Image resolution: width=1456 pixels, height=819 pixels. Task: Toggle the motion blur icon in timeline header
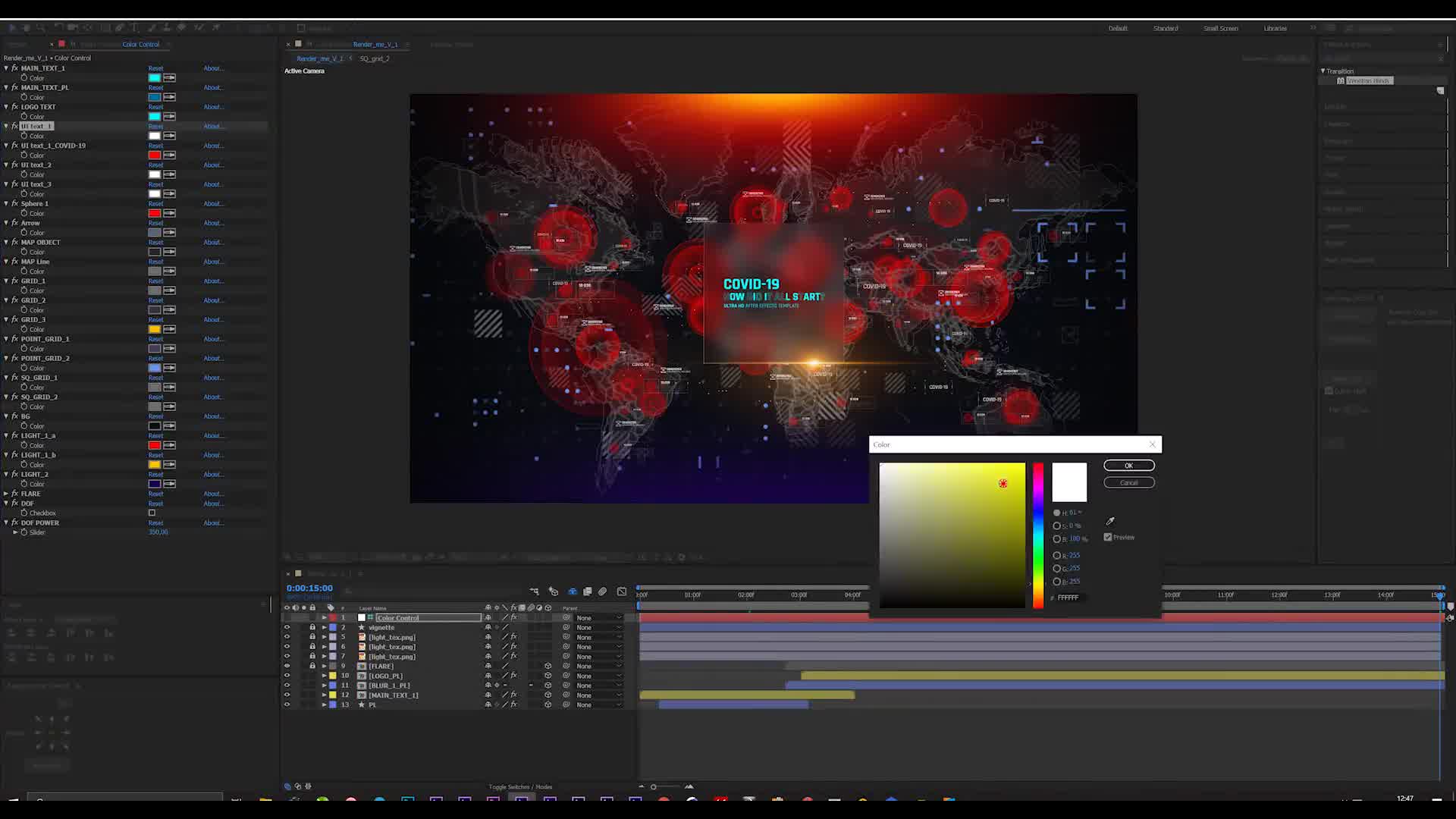click(603, 591)
